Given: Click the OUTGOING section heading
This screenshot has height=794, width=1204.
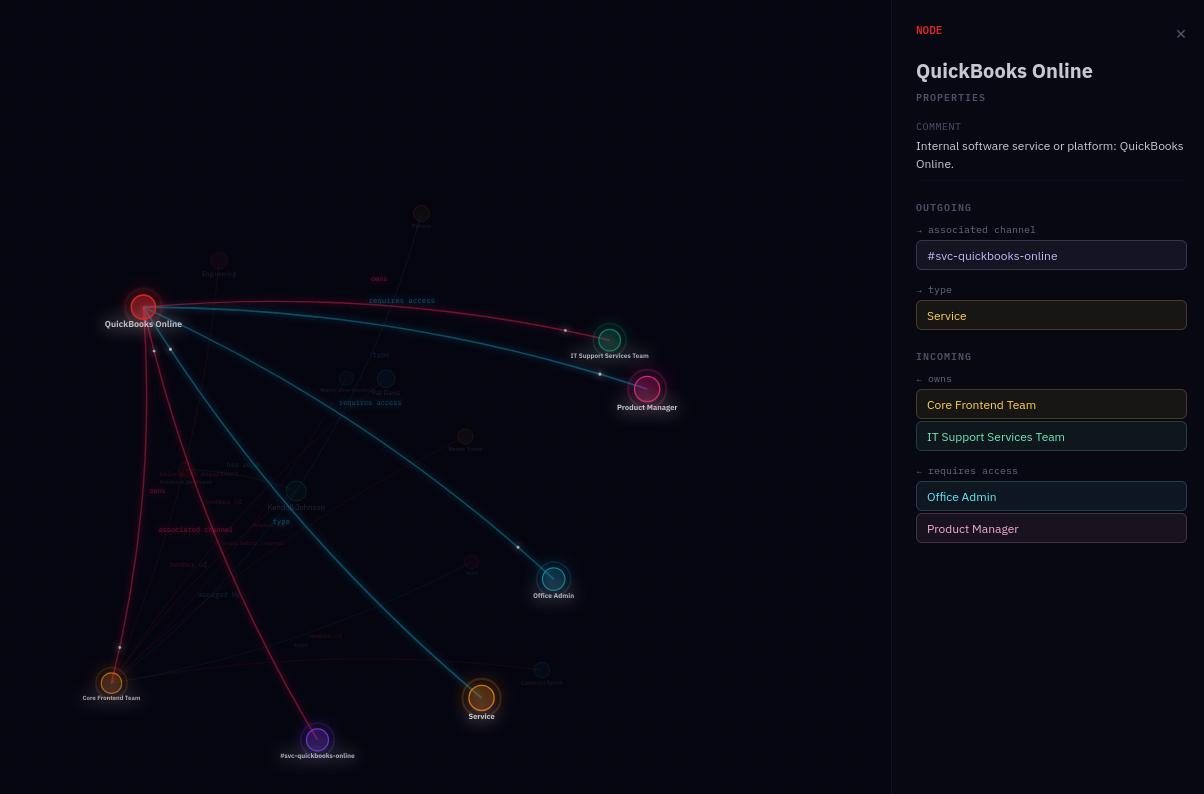Looking at the screenshot, I should click(944, 208).
